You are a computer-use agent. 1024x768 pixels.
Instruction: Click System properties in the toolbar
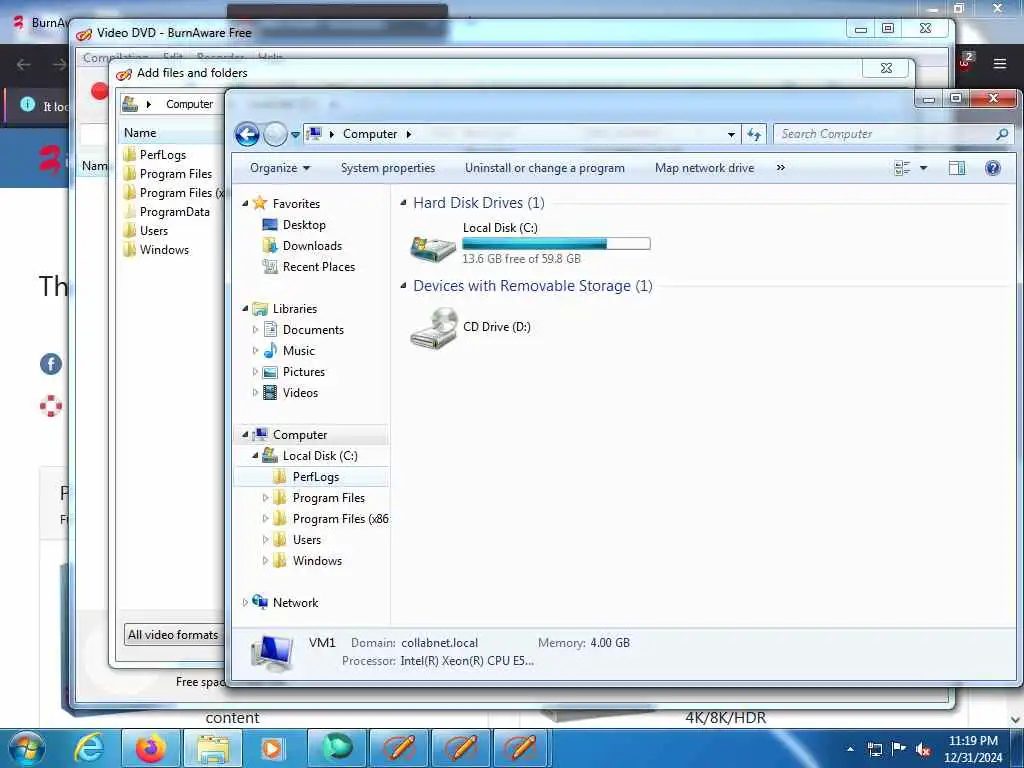388,168
